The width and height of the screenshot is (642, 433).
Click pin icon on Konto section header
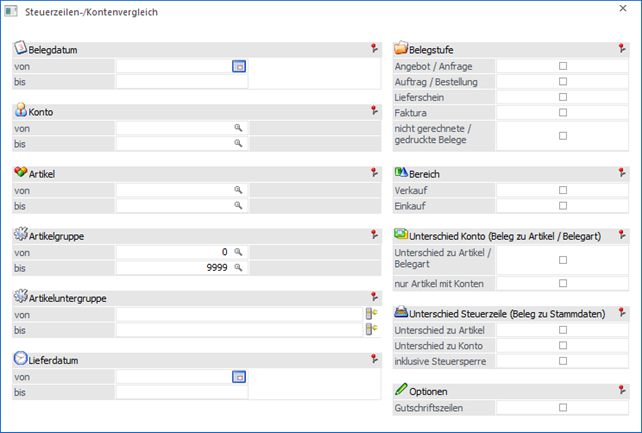click(x=371, y=111)
